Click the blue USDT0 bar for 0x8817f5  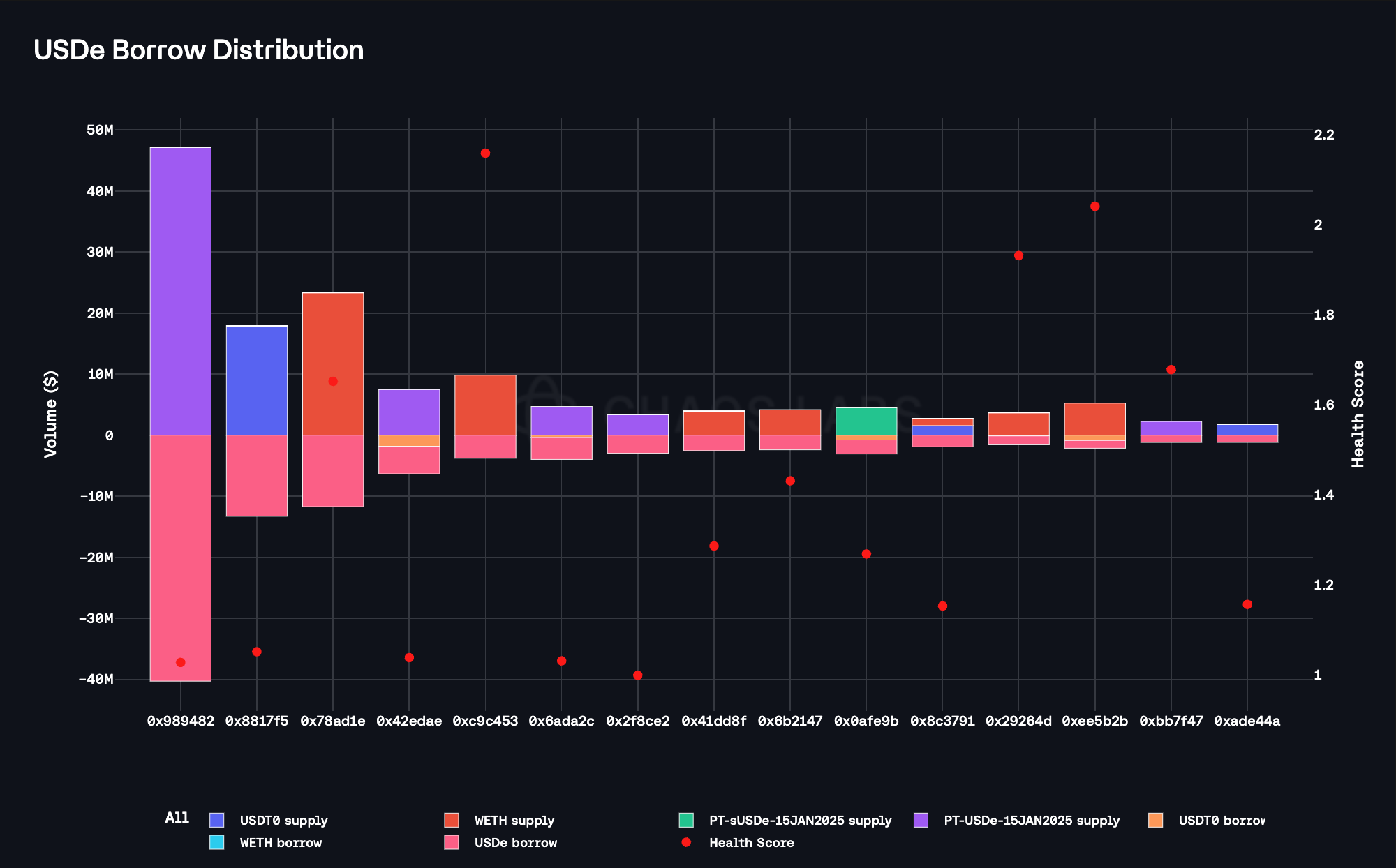coord(257,380)
